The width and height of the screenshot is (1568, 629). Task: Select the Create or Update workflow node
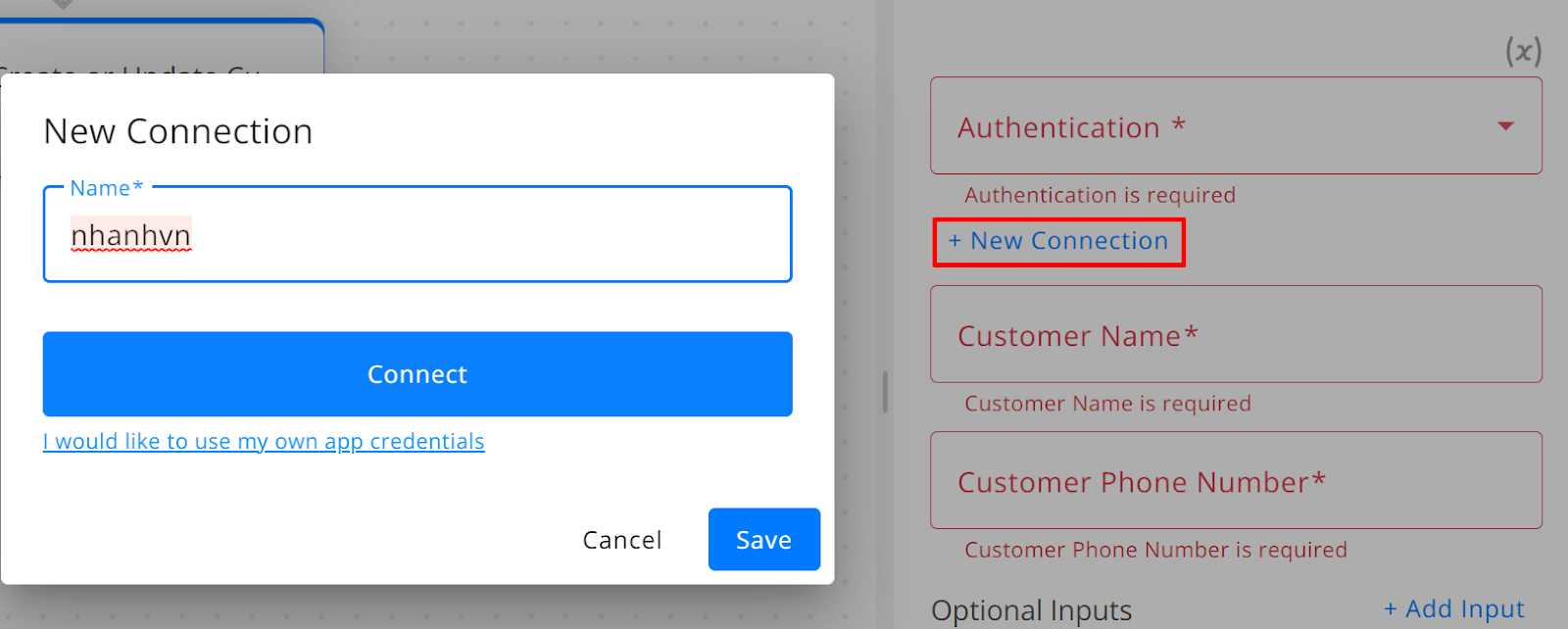162,47
